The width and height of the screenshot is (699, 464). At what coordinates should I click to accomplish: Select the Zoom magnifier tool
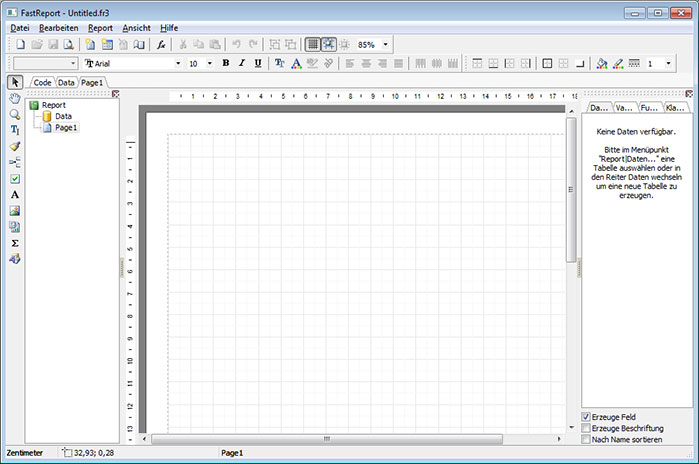coord(15,114)
